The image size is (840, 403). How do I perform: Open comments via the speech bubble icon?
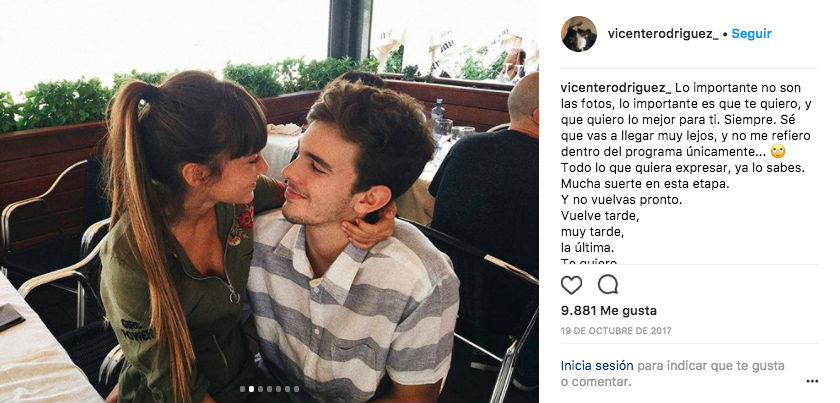(608, 284)
